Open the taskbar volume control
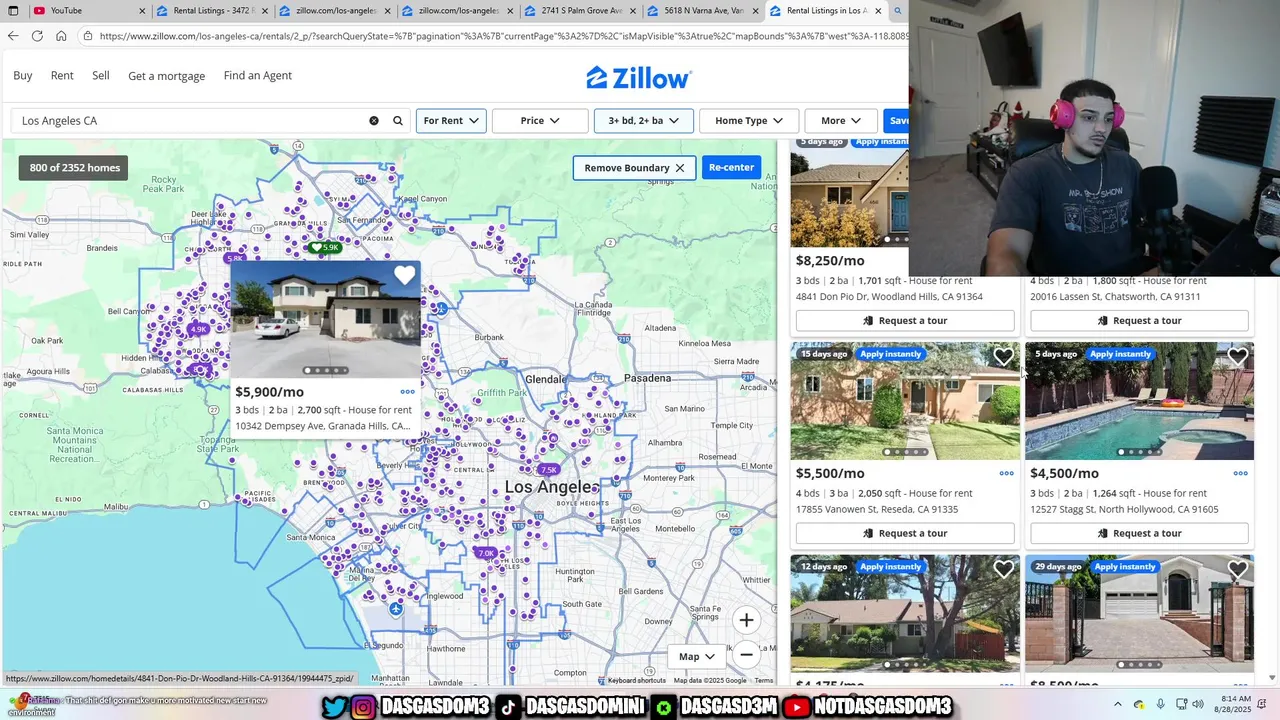 (1198, 704)
